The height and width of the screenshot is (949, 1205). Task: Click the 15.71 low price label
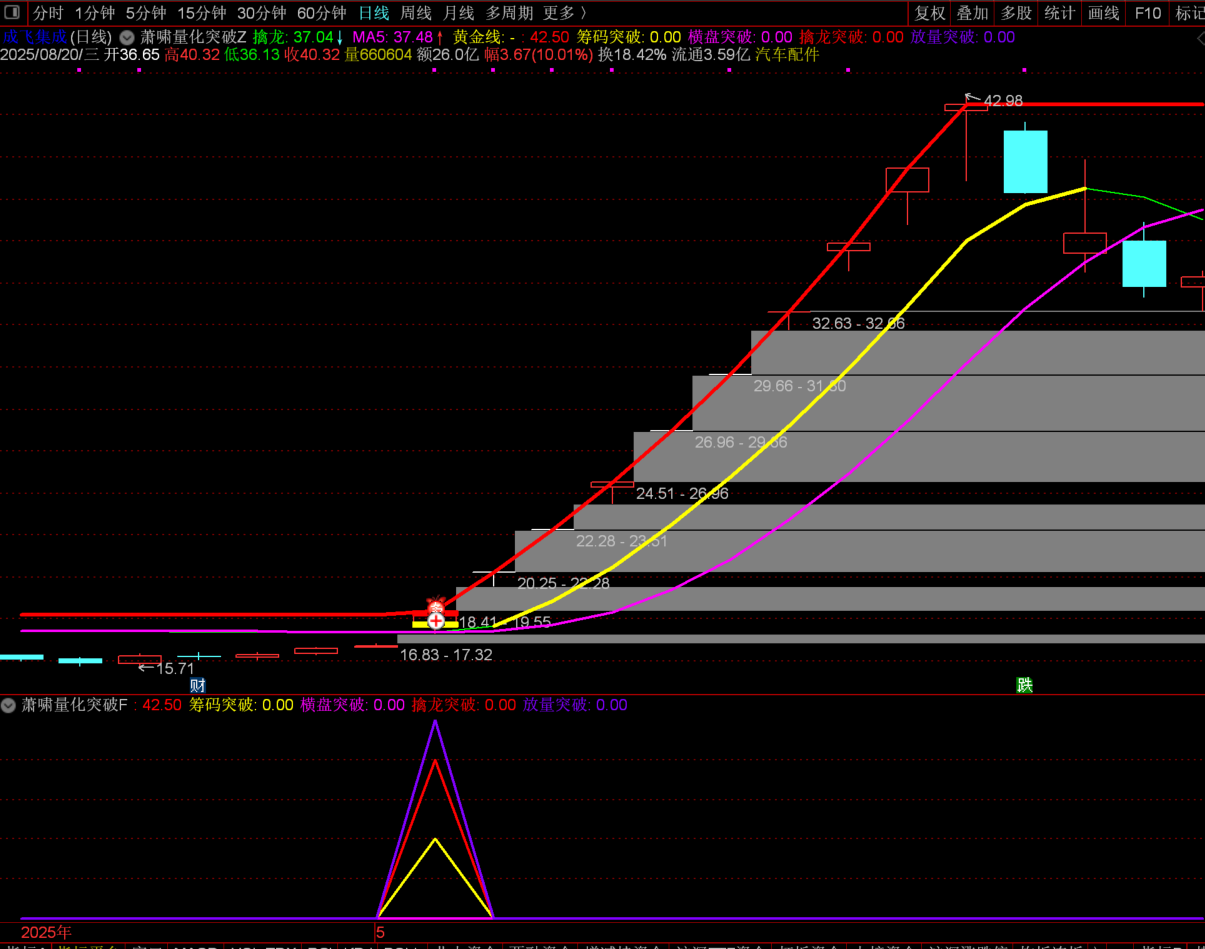[175, 669]
